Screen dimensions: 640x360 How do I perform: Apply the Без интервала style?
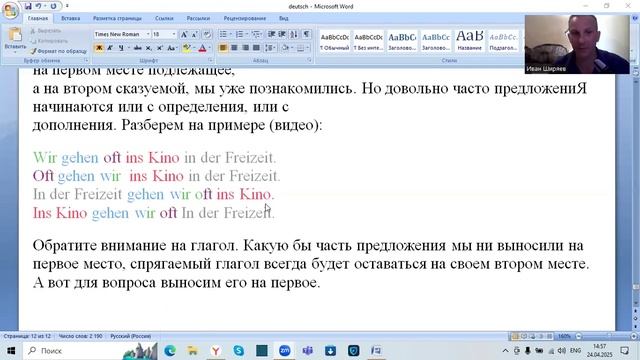point(368,41)
